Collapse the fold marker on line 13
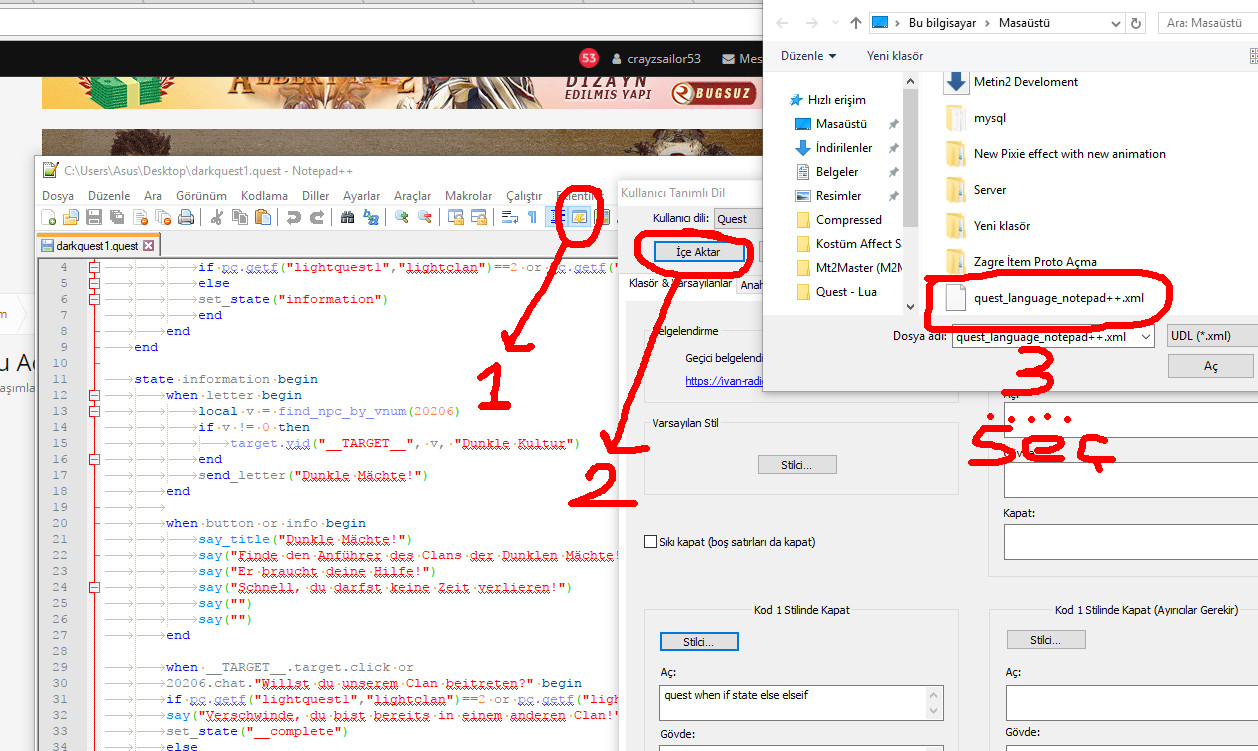Screen dimensions: 1258x751 tap(94, 411)
